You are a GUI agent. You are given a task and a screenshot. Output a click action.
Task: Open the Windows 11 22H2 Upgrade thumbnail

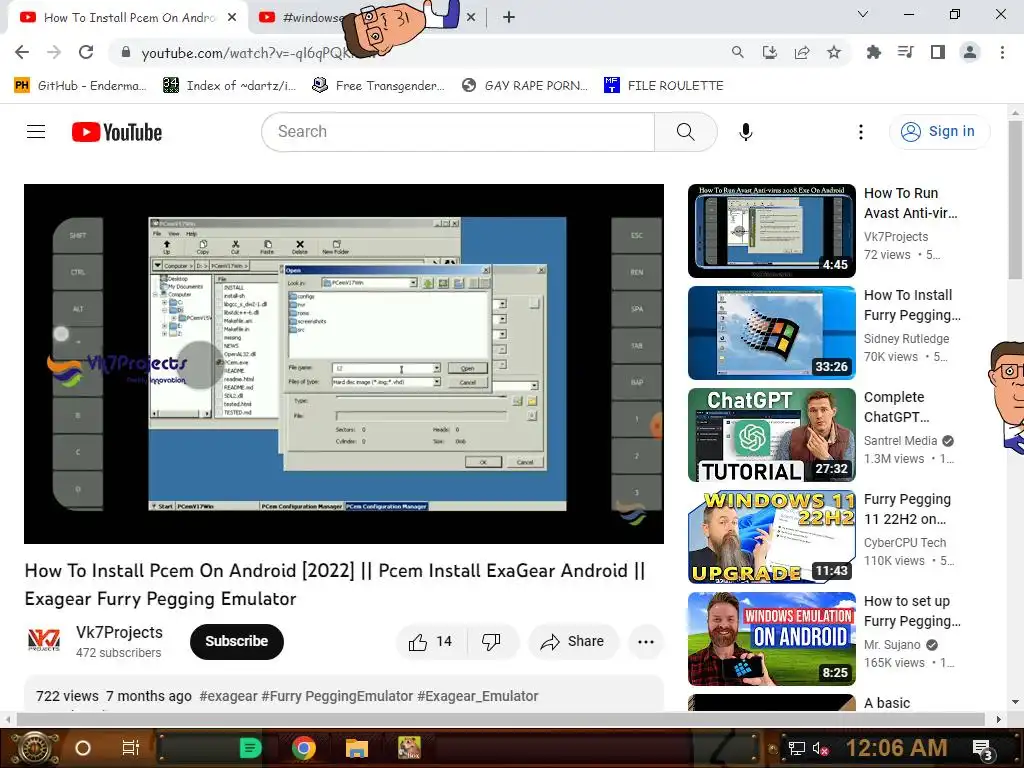(771, 537)
